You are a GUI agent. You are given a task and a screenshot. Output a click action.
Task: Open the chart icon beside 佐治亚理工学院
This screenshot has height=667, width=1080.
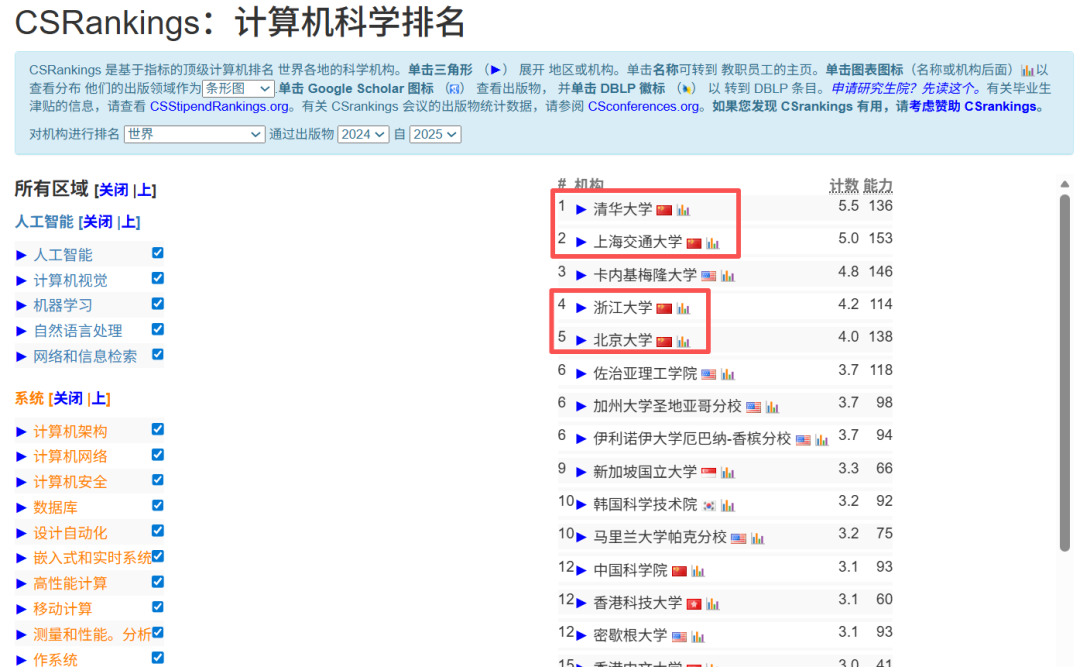click(x=727, y=374)
